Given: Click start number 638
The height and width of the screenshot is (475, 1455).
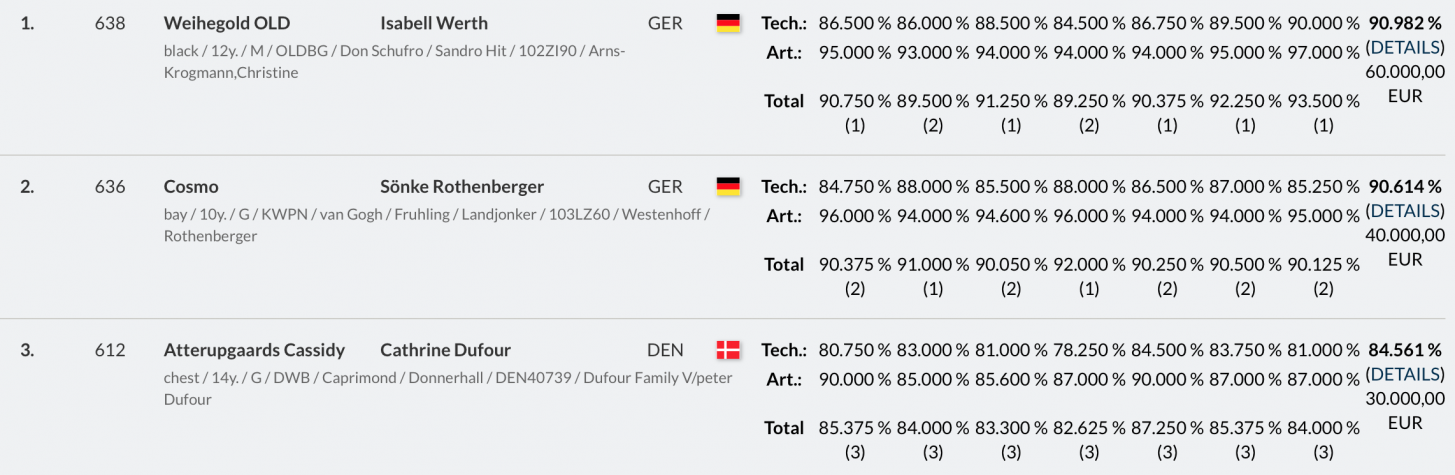Looking at the screenshot, I should tap(109, 23).
